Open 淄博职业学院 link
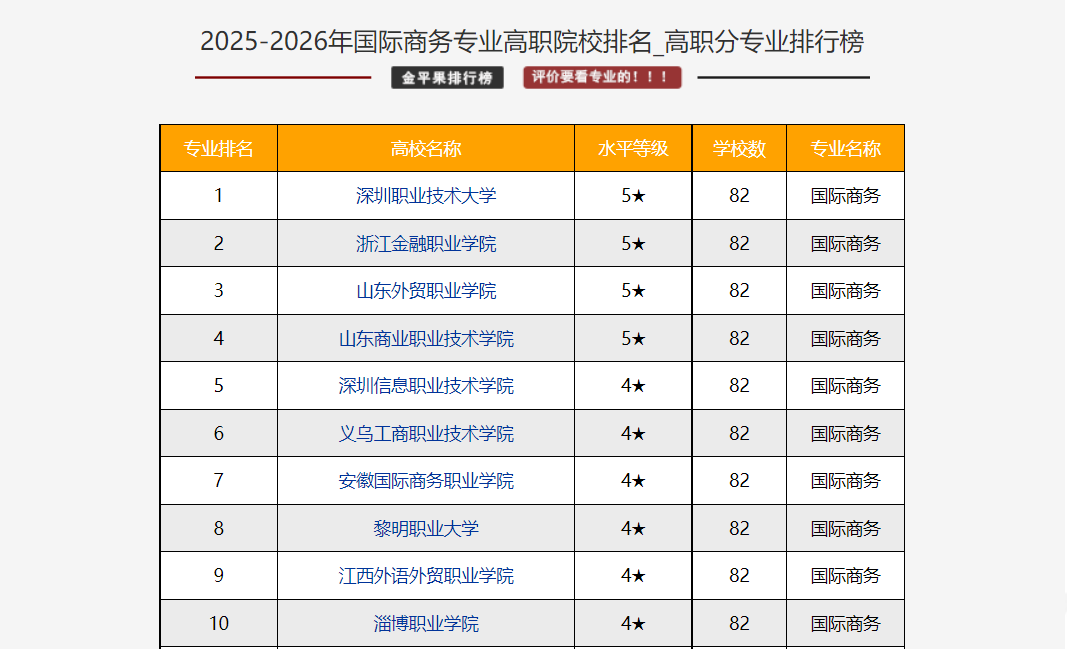Viewport: 1067px width, 649px height. 426,624
